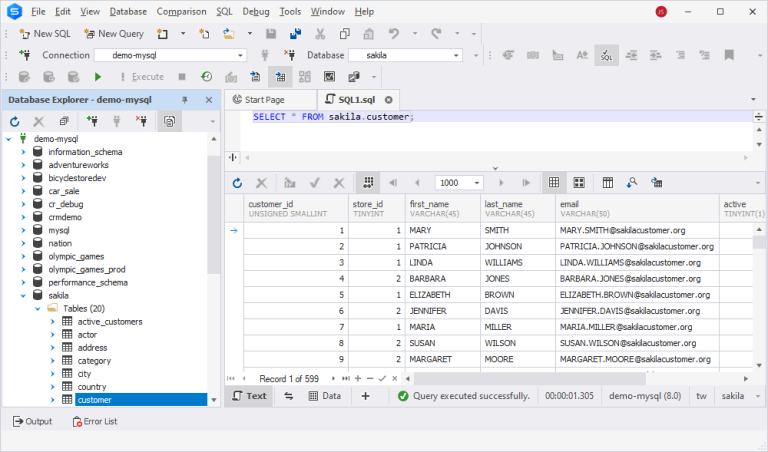Switch results to card view
Viewport: 768px width, 452px height.
(x=580, y=183)
